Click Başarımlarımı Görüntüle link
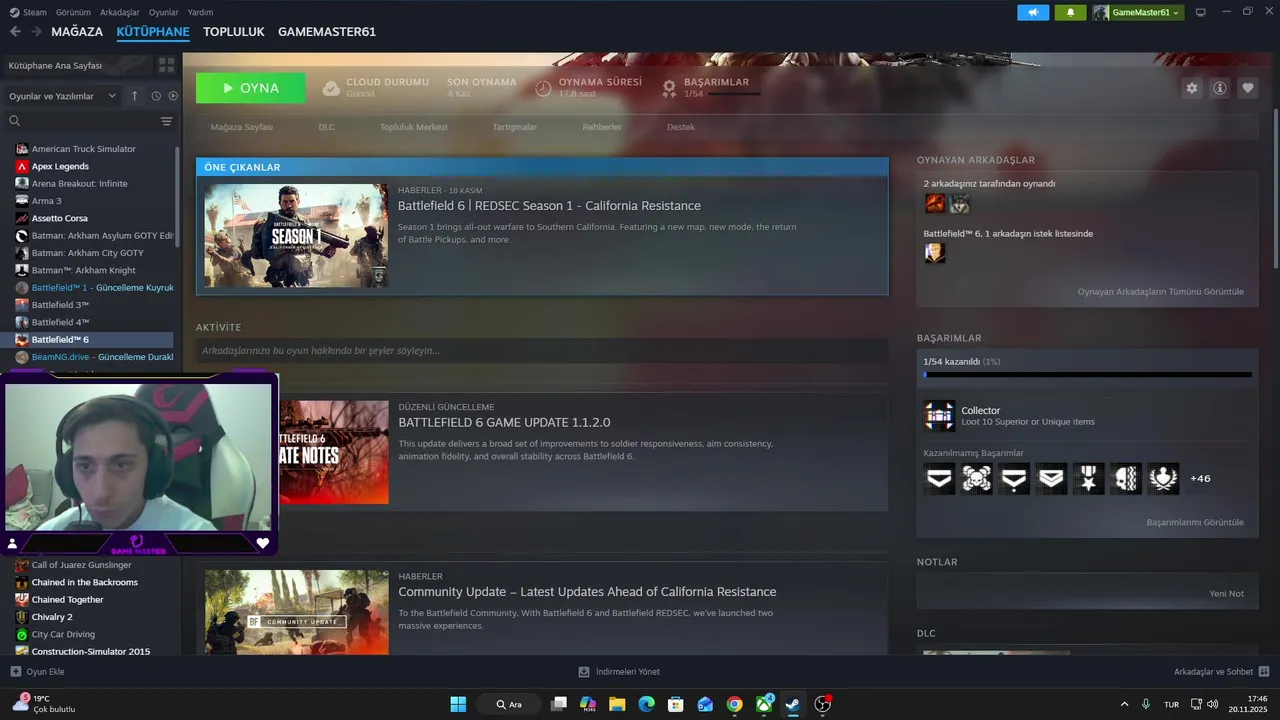This screenshot has width=1280, height=720. coord(1195,522)
